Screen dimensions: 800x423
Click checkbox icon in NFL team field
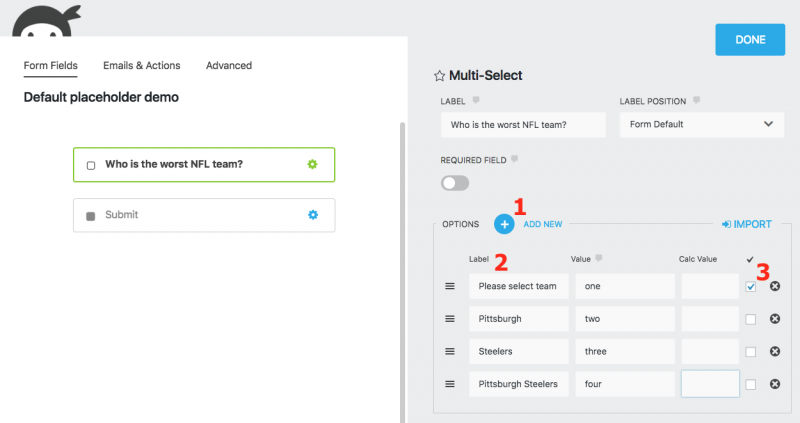[91, 165]
